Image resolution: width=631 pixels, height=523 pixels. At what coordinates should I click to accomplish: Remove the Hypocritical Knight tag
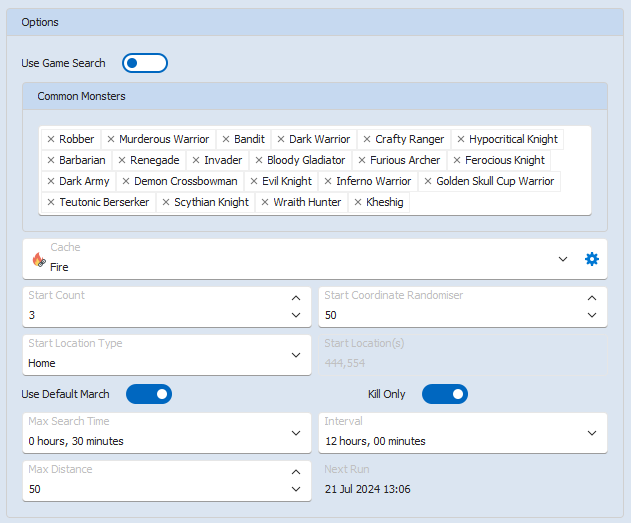(x=461, y=139)
